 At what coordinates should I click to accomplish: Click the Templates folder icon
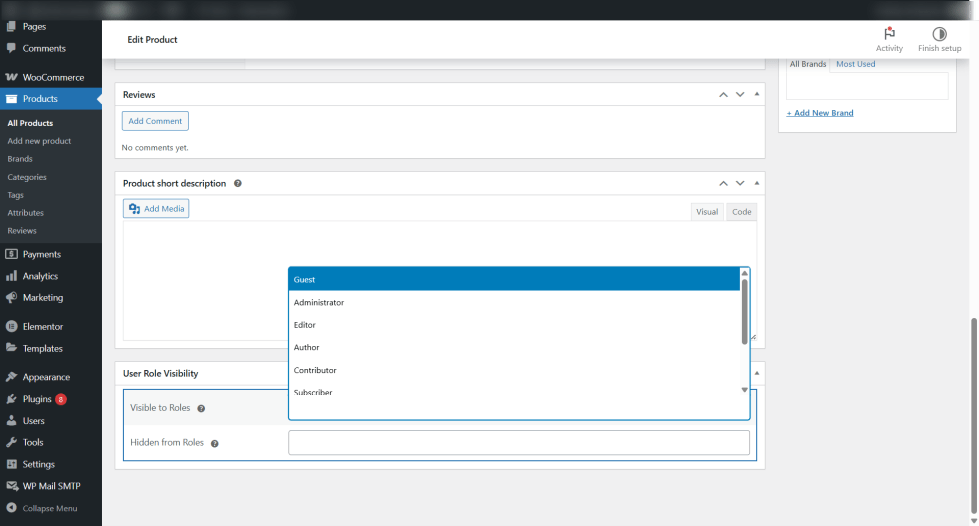click(11, 348)
